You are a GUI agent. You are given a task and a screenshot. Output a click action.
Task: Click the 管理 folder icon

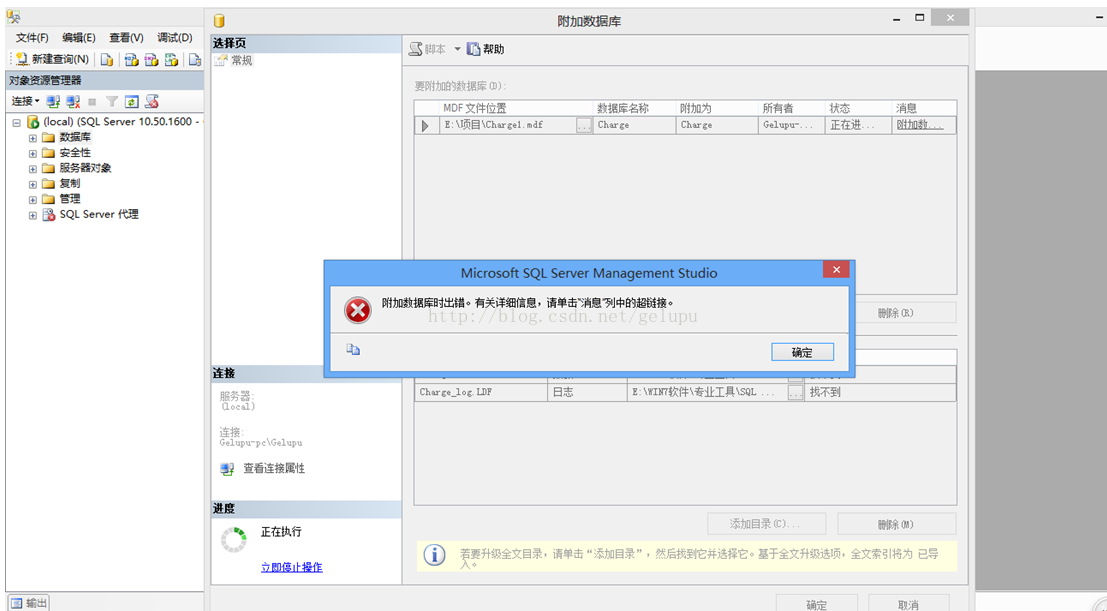tap(48, 199)
